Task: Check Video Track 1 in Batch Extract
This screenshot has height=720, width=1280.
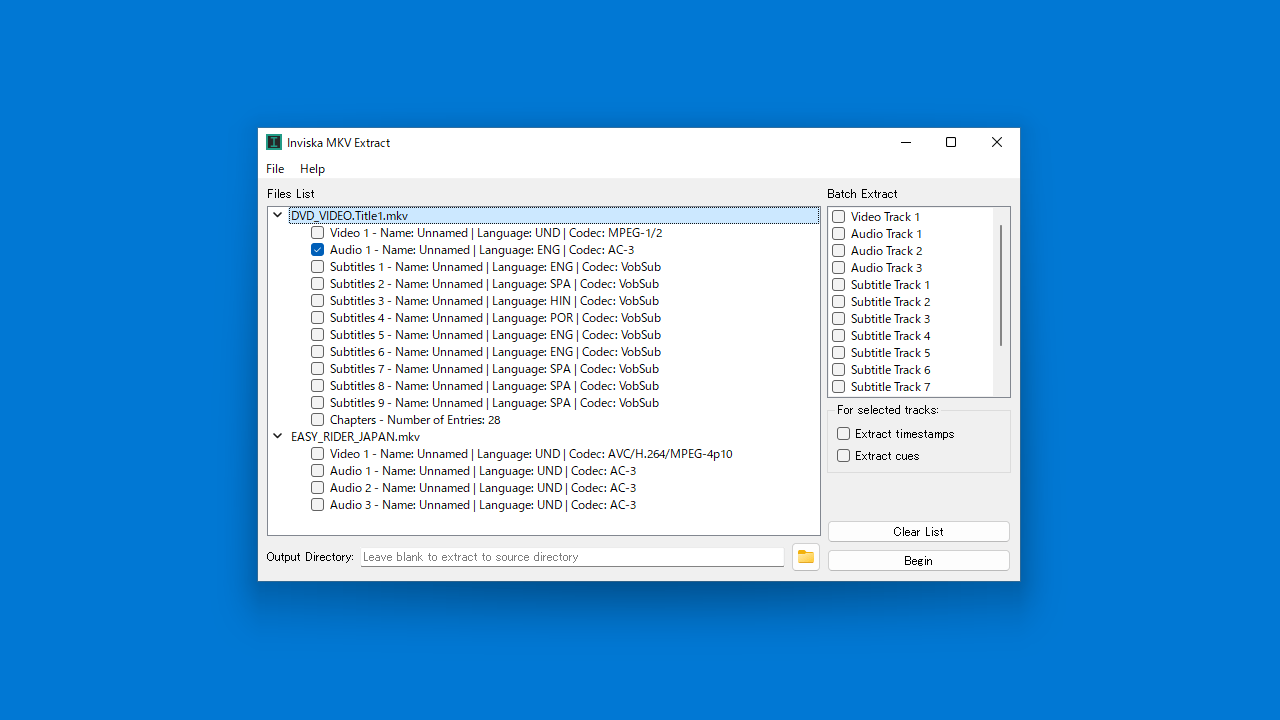Action: 838,217
